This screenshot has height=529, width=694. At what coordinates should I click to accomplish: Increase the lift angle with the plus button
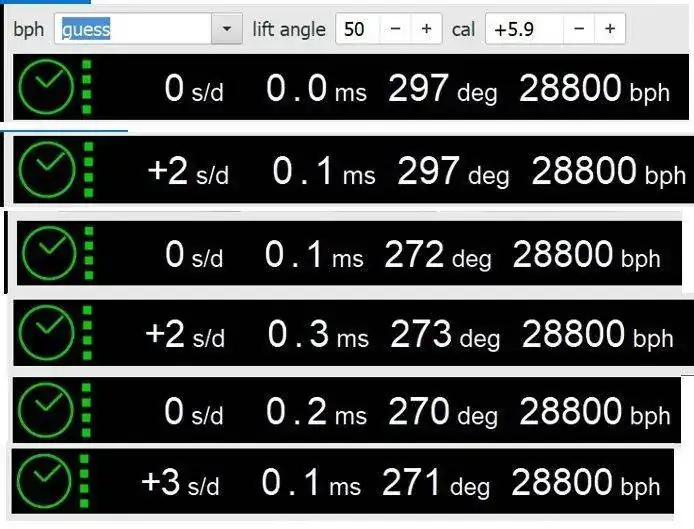pos(426,29)
